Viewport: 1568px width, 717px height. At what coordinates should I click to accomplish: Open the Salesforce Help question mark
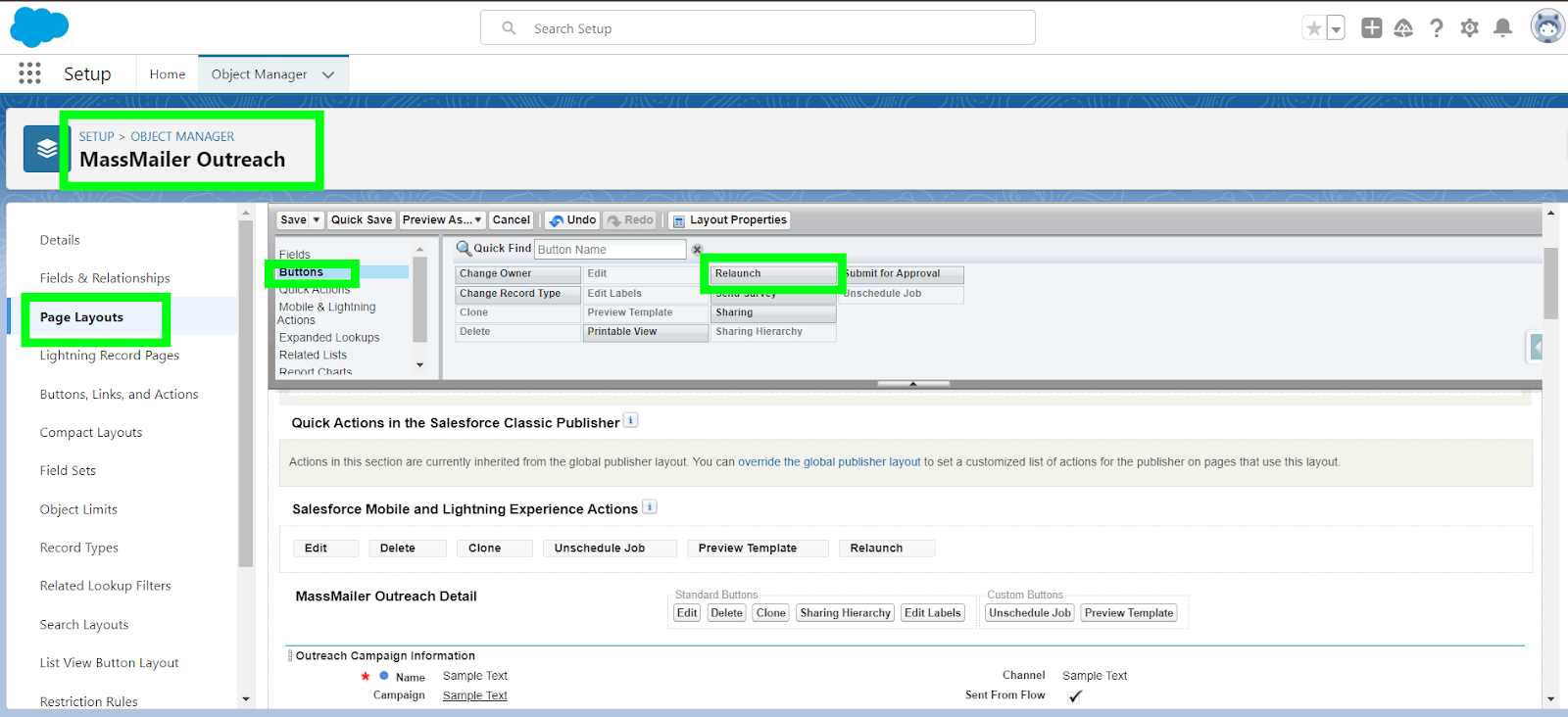(1437, 28)
